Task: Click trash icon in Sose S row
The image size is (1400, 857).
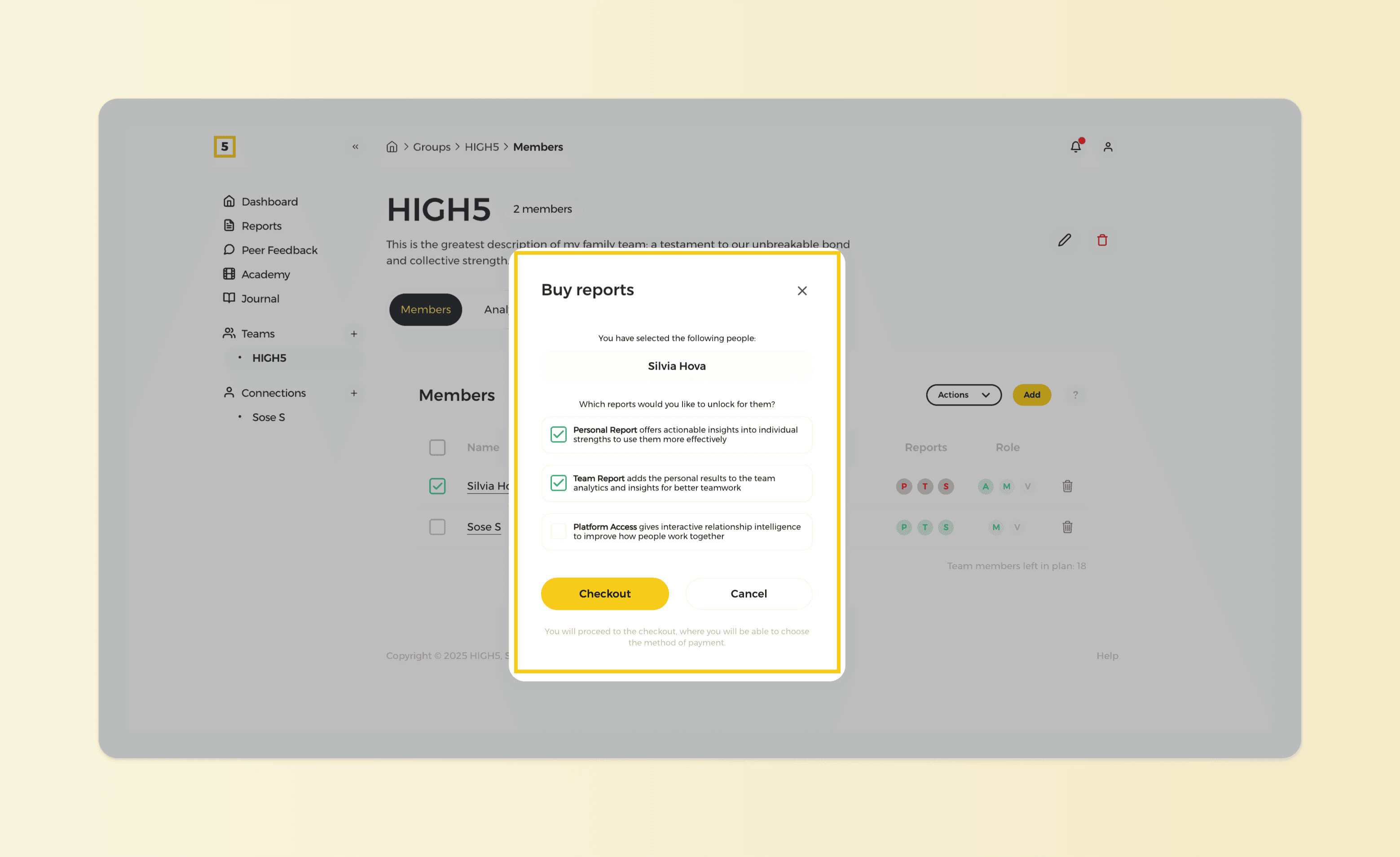Action: tap(1067, 527)
